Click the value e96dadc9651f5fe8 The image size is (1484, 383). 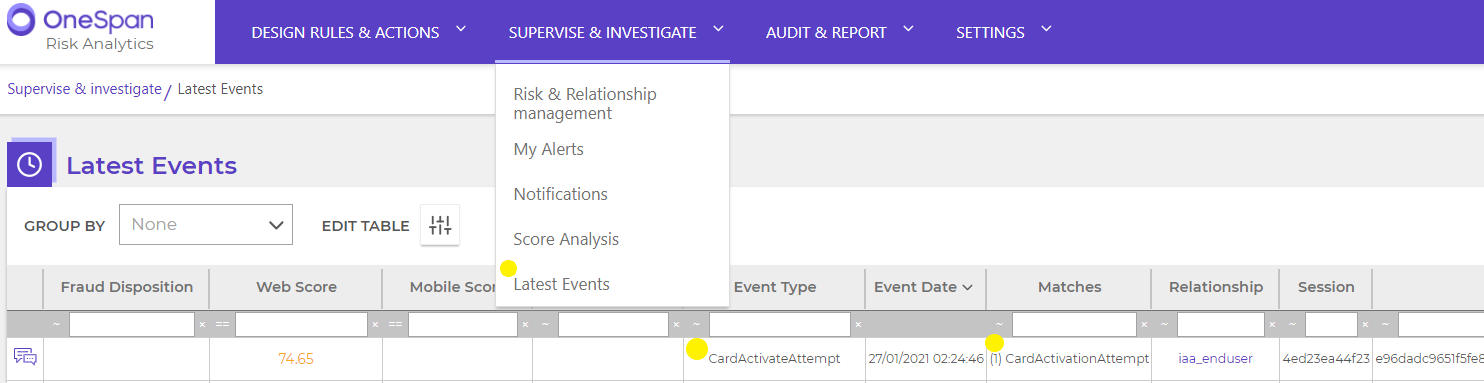click(1429, 358)
